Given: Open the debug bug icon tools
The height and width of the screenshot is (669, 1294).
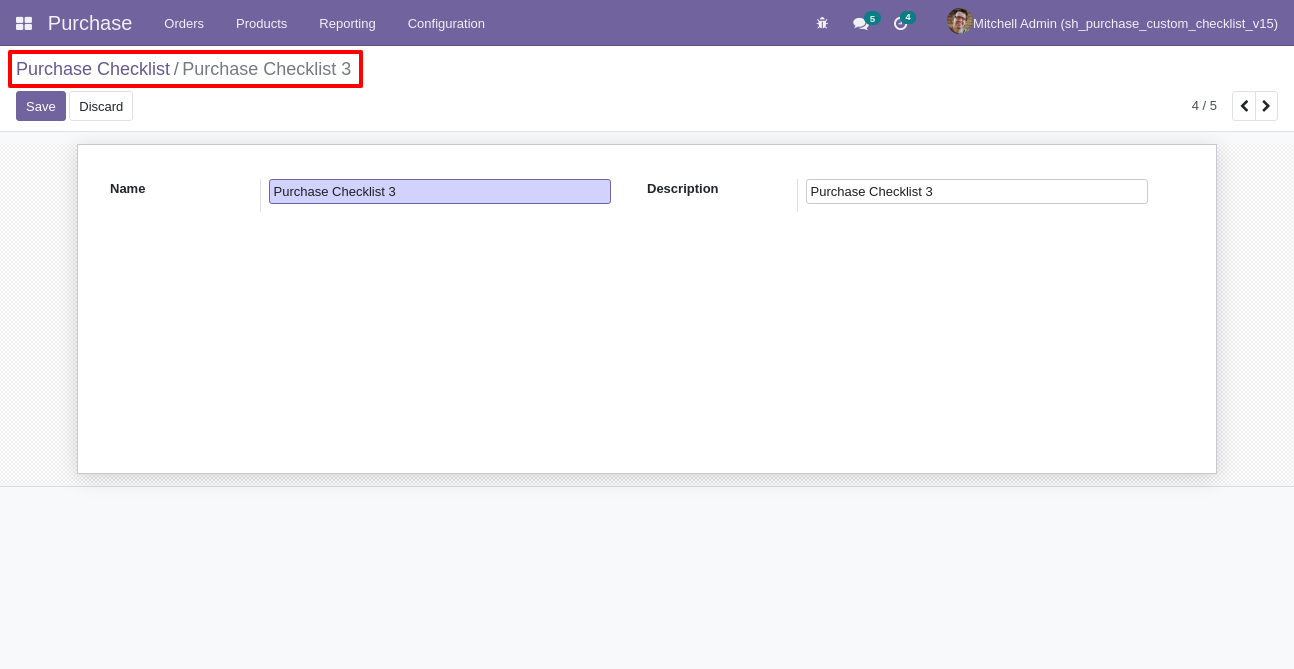Looking at the screenshot, I should pos(822,23).
